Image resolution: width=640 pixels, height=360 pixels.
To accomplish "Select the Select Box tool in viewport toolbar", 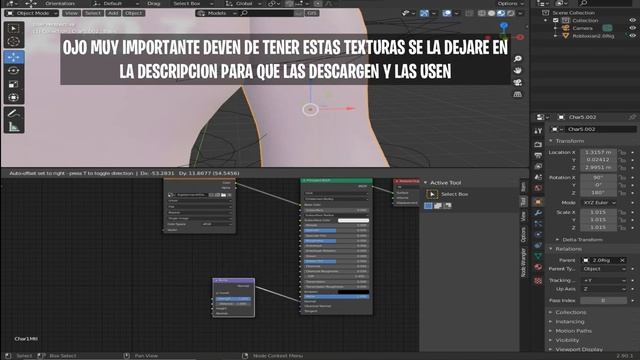I will (x=13, y=29).
